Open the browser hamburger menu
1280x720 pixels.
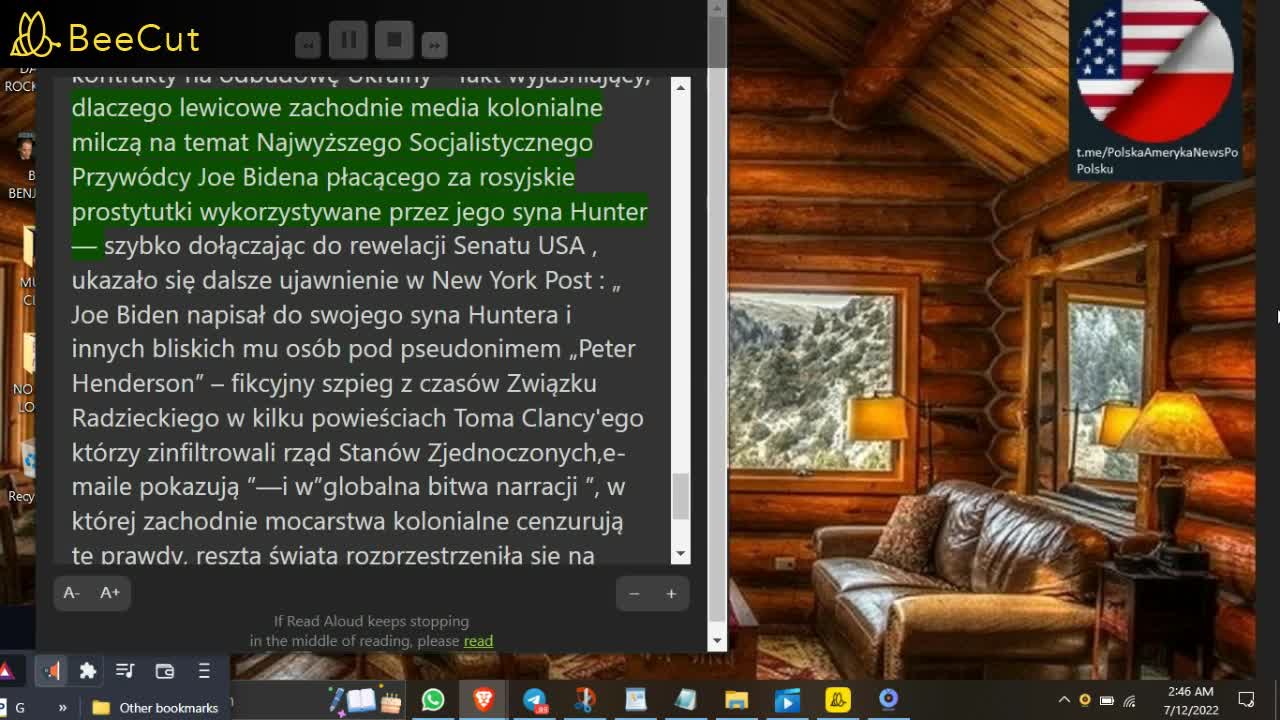(204, 671)
